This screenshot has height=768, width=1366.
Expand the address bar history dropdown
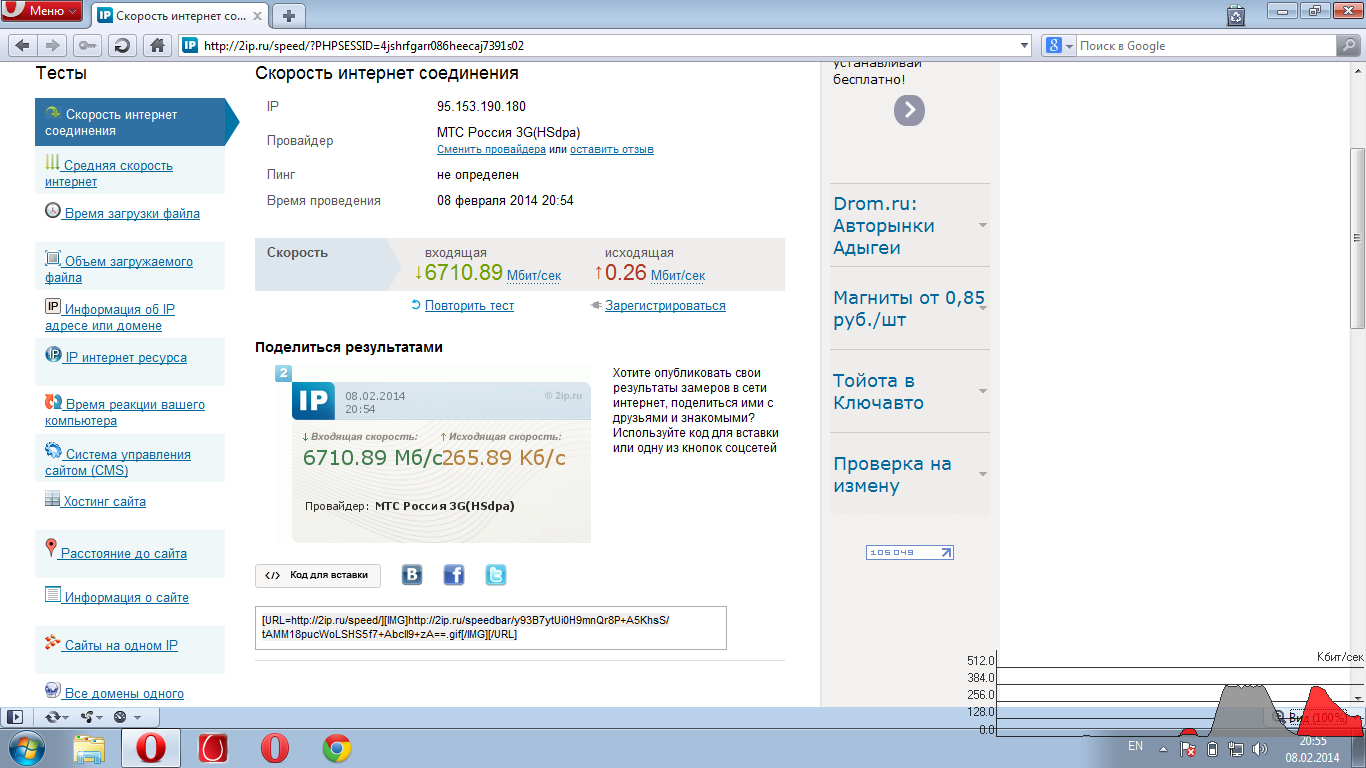click(x=1024, y=45)
